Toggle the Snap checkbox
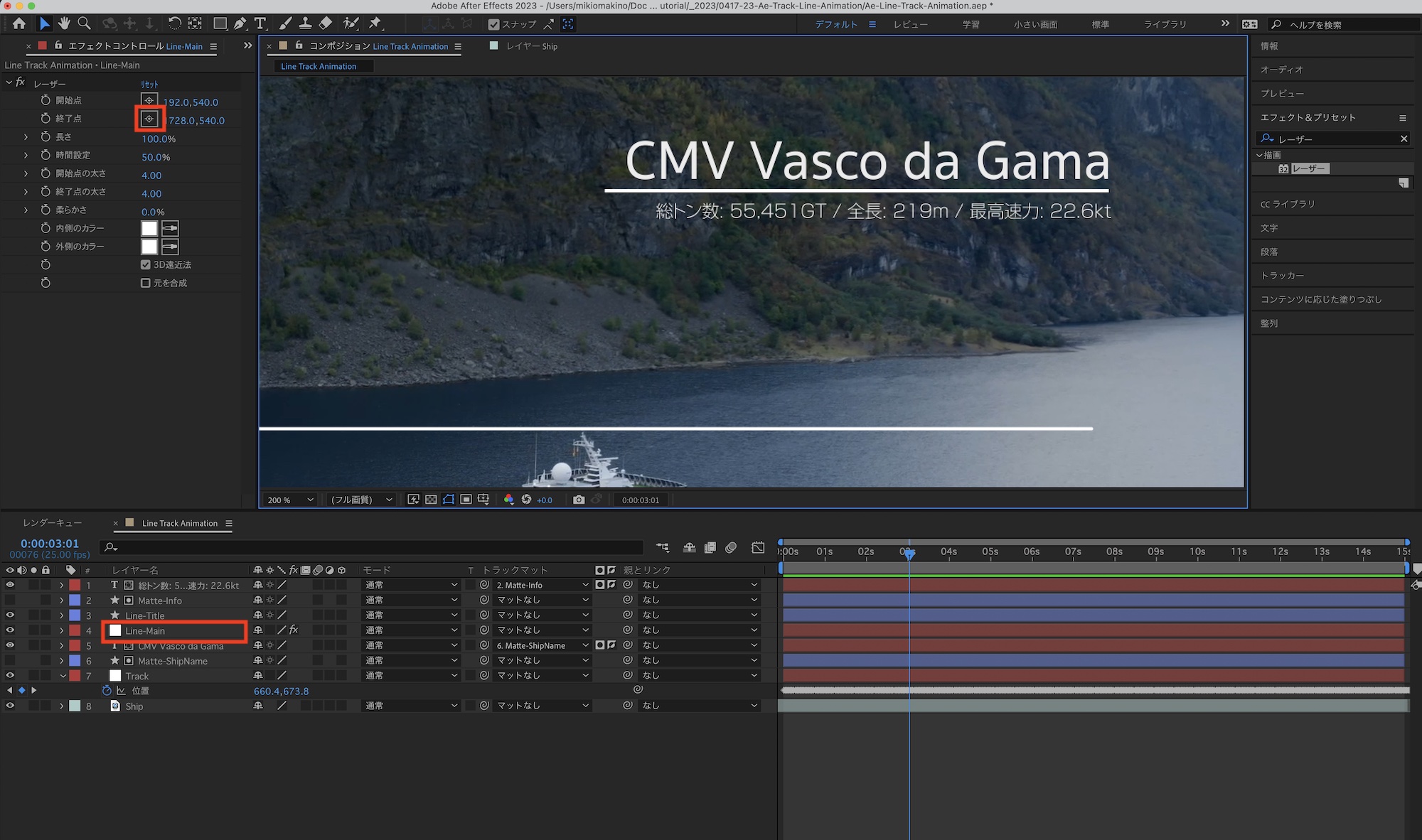 point(493,24)
